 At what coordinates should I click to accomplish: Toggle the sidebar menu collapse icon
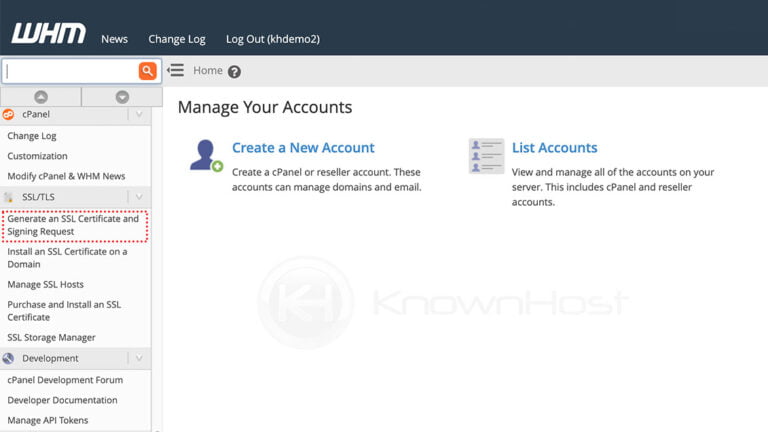pos(176,71)
